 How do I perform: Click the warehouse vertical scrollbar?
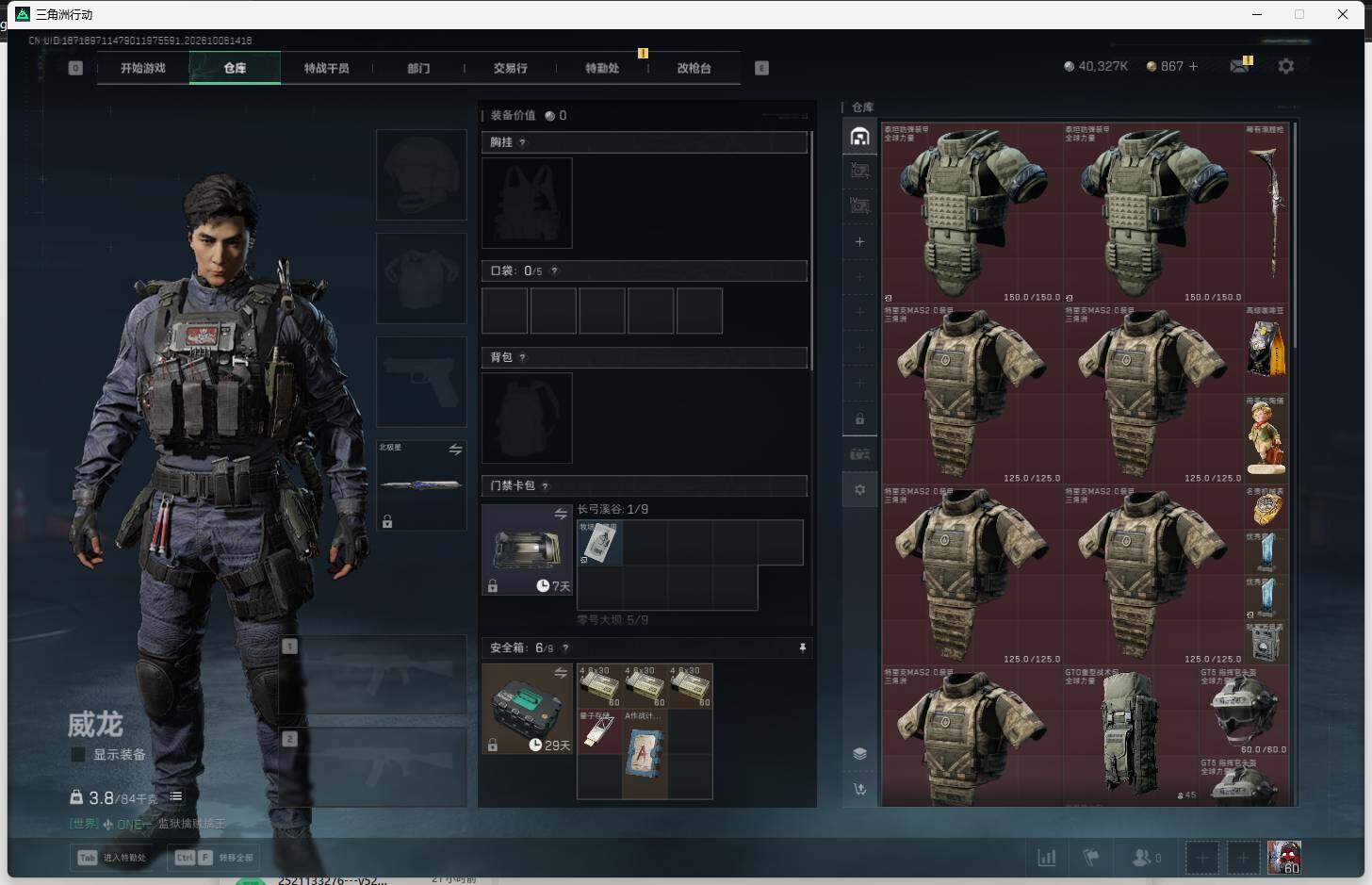(1296, 234)
